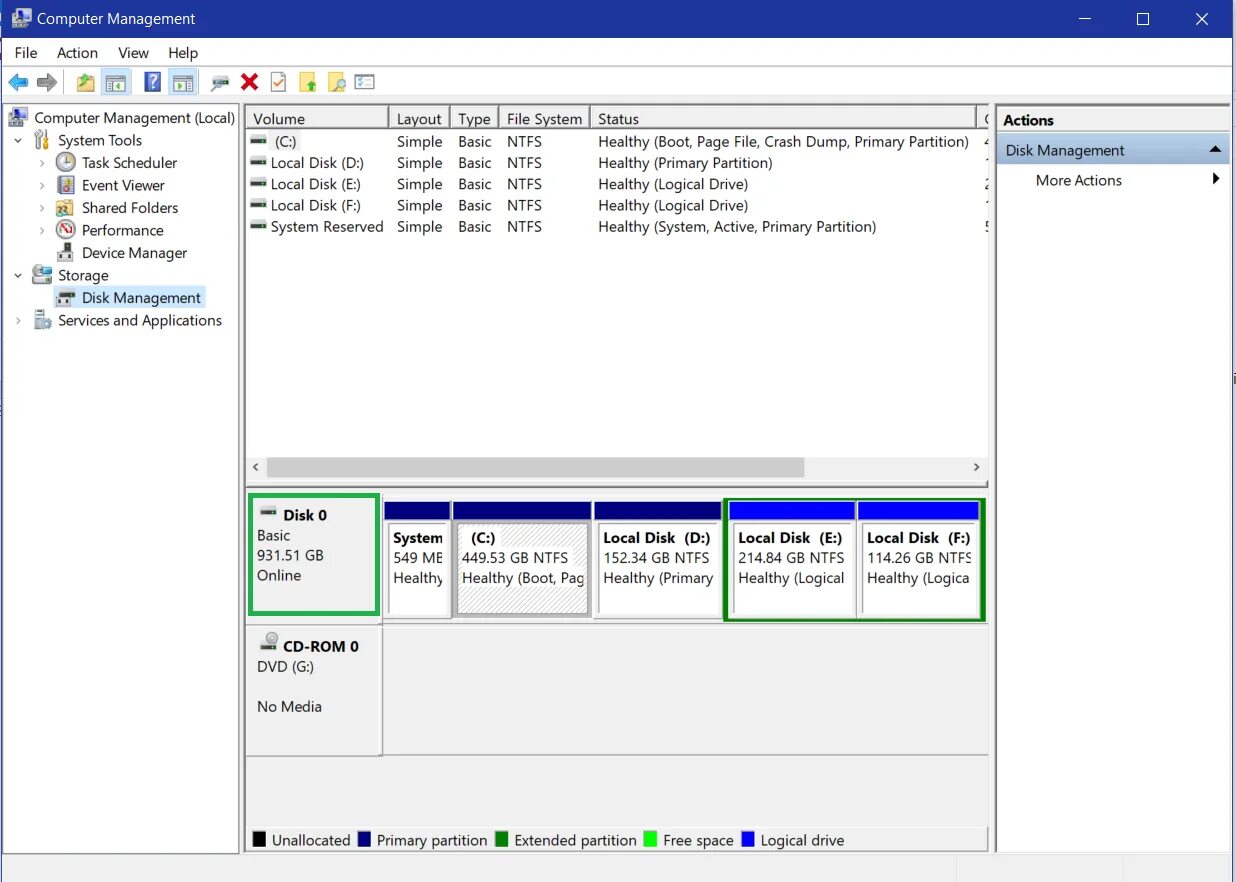The image size is (1236, 882).
Task: Click the Performance icon in the tree
Action: pos(65,230)
